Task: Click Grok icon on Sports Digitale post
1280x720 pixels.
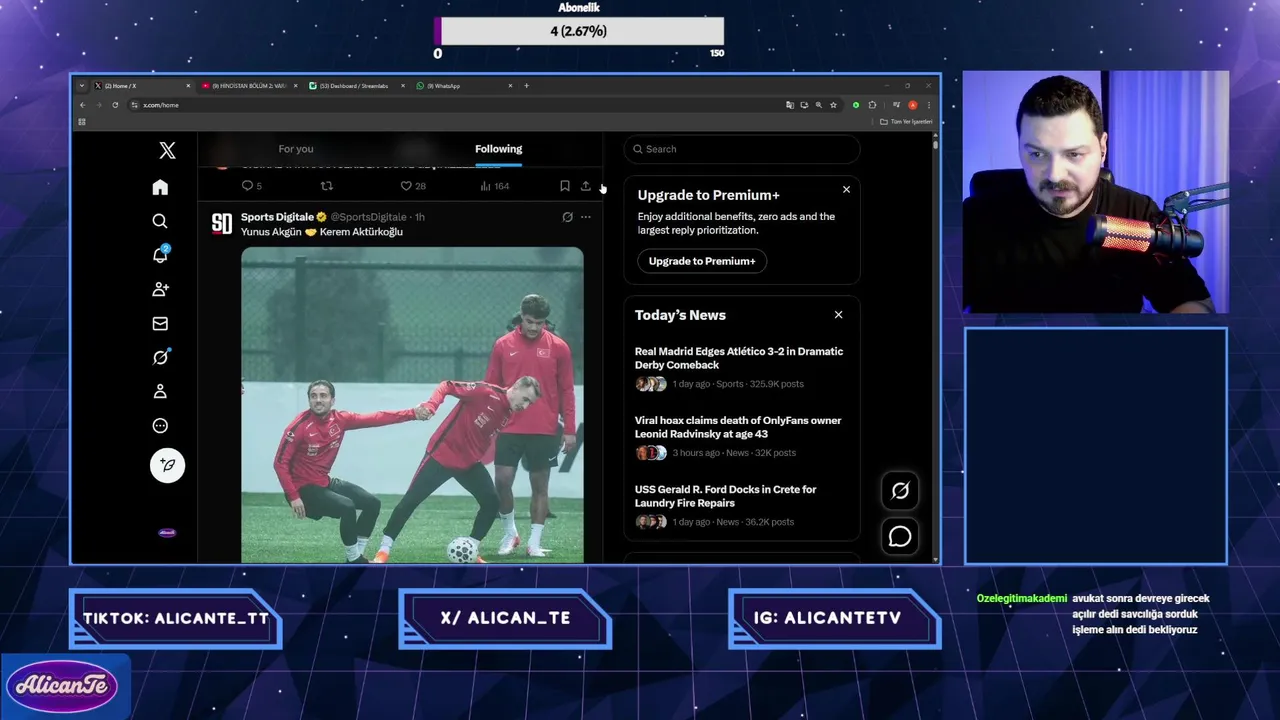Action: (x=567, y=217)
